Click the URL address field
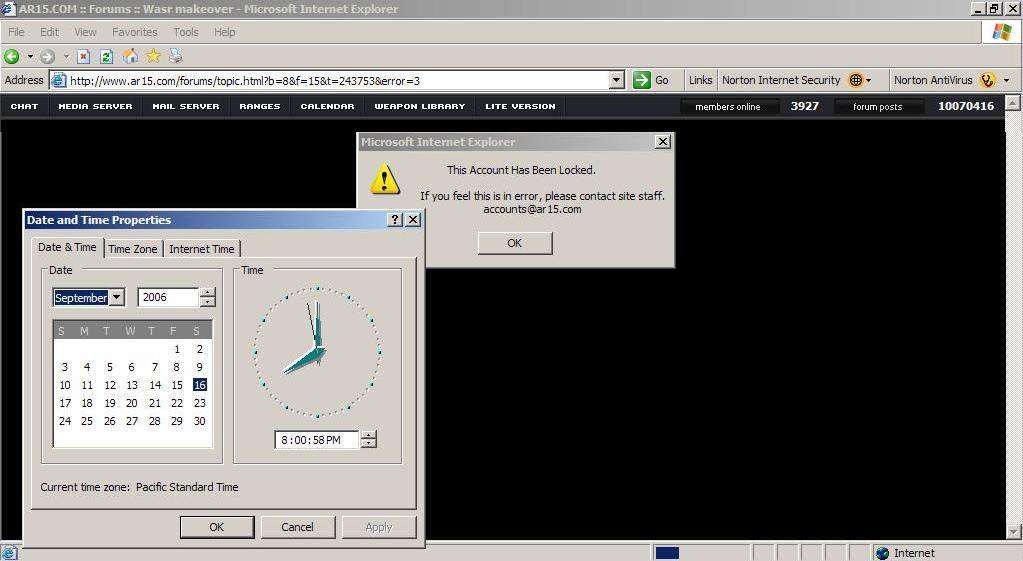 click(x=338, y=80)
